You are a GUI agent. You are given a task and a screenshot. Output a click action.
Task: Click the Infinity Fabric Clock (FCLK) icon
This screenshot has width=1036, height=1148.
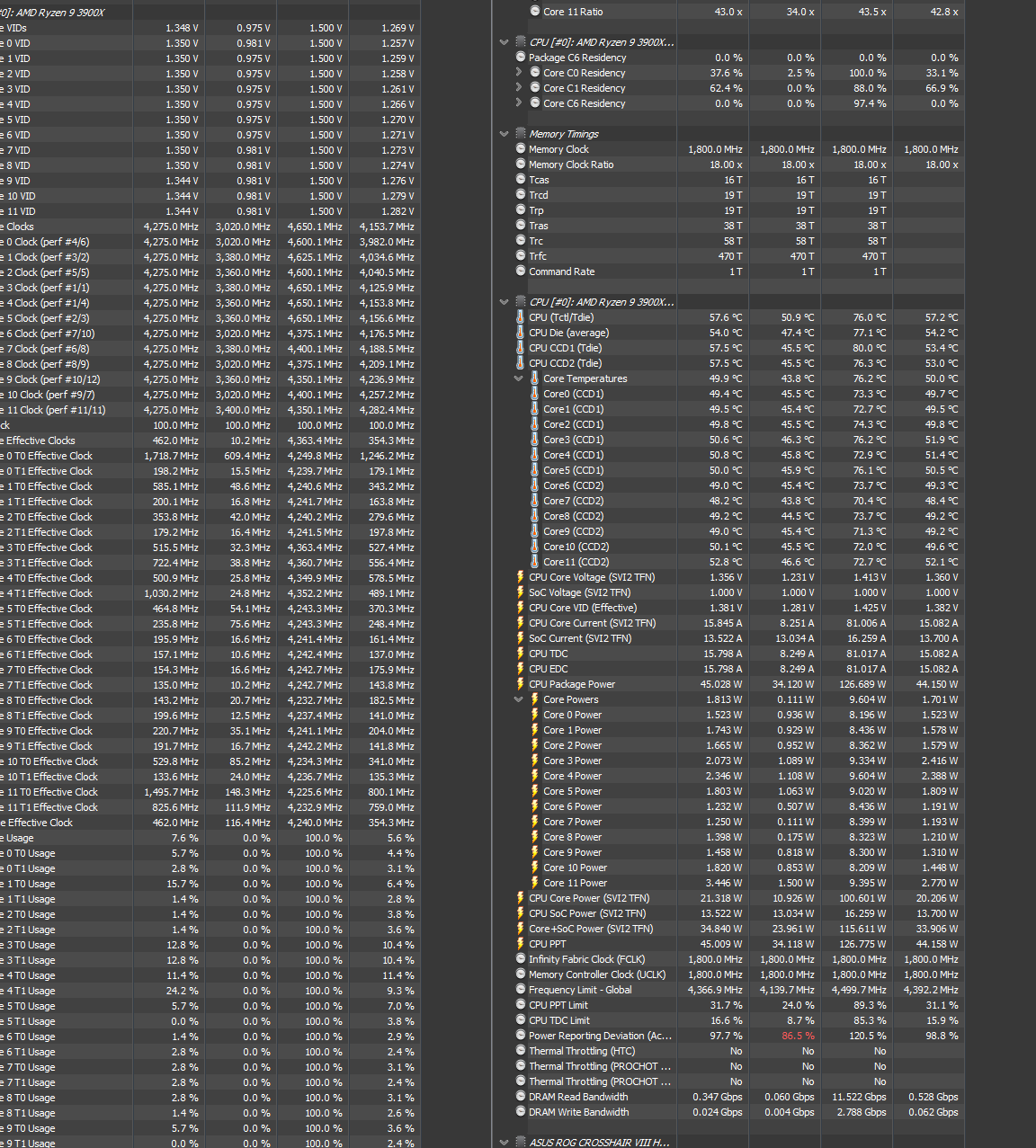521,959
